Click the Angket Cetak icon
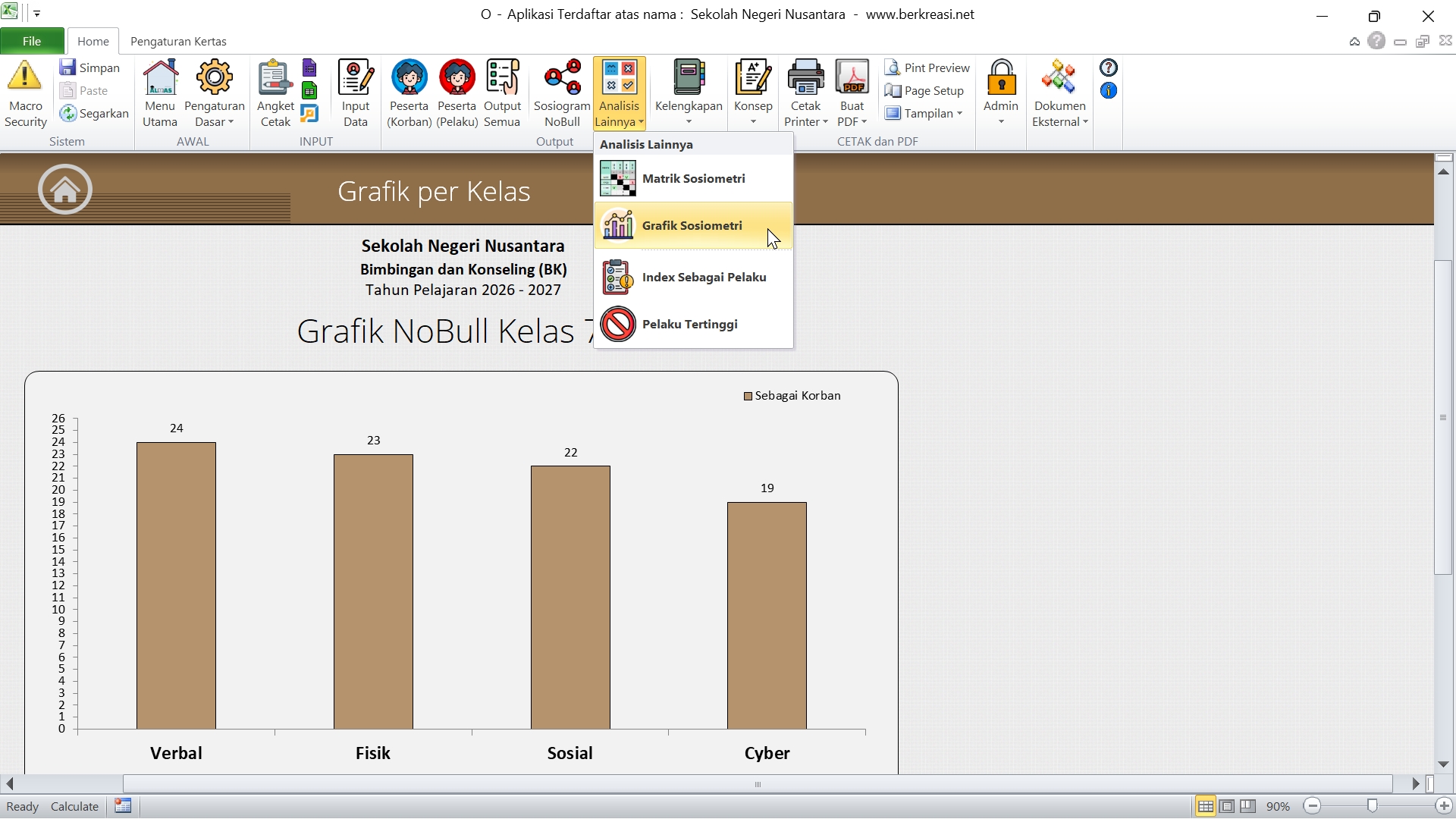Viewport: 1456px width, 819px height. click(275, 78)
